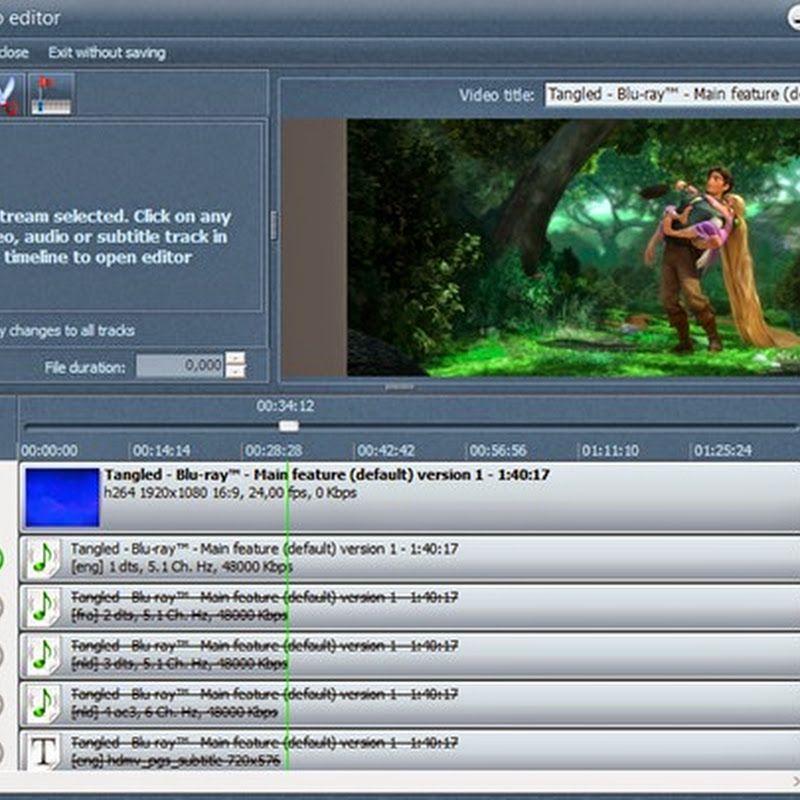
Task: Click the chapter marker flag tool icon
Action: click(51, 94)
